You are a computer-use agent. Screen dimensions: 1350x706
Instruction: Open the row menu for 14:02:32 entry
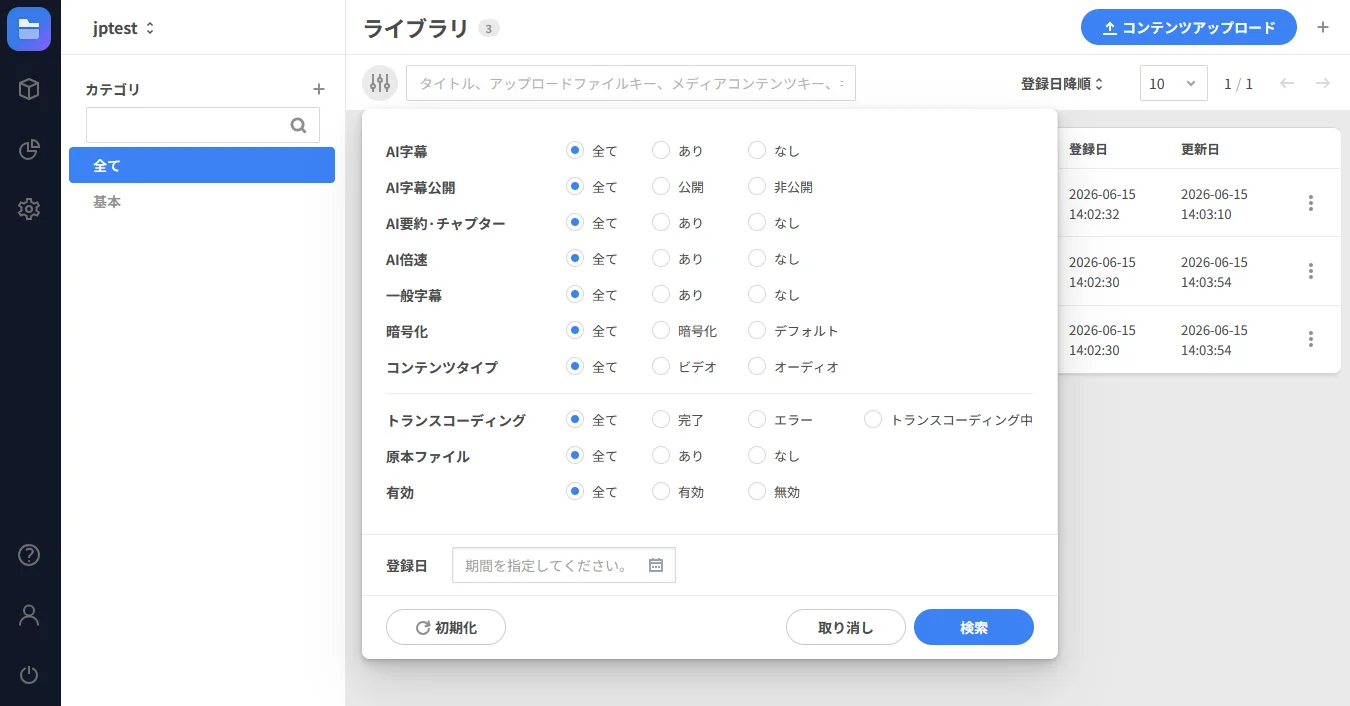point(1311,203)
